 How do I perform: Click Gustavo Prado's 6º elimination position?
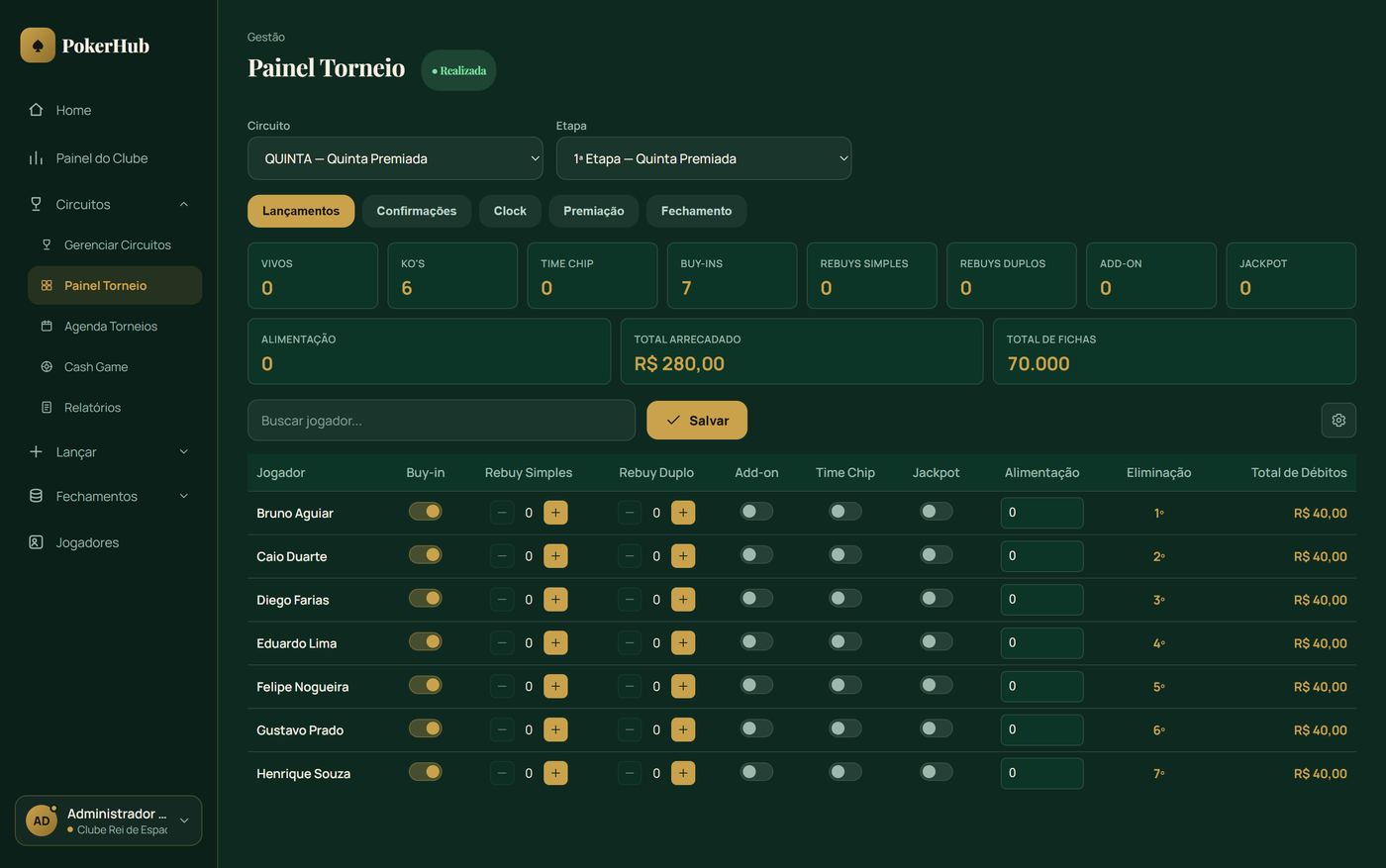(x=1158, y=730)
